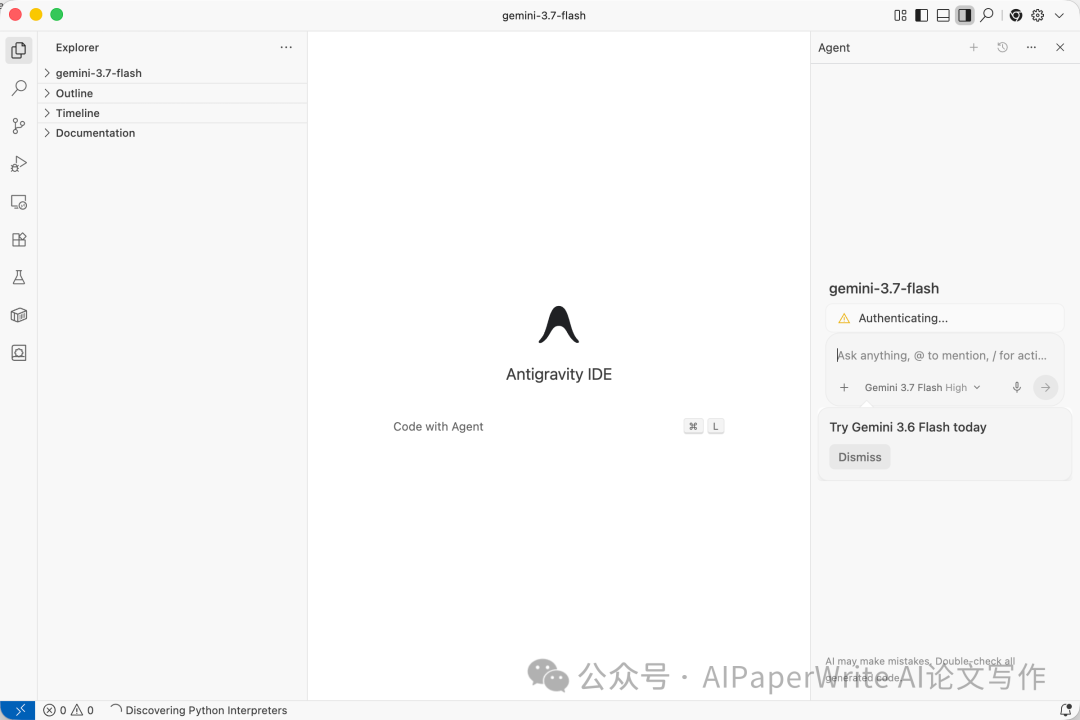Click the round account icon in title bar
Image resolution: width=1080 pixels, height=720 pixels.
1016,15
